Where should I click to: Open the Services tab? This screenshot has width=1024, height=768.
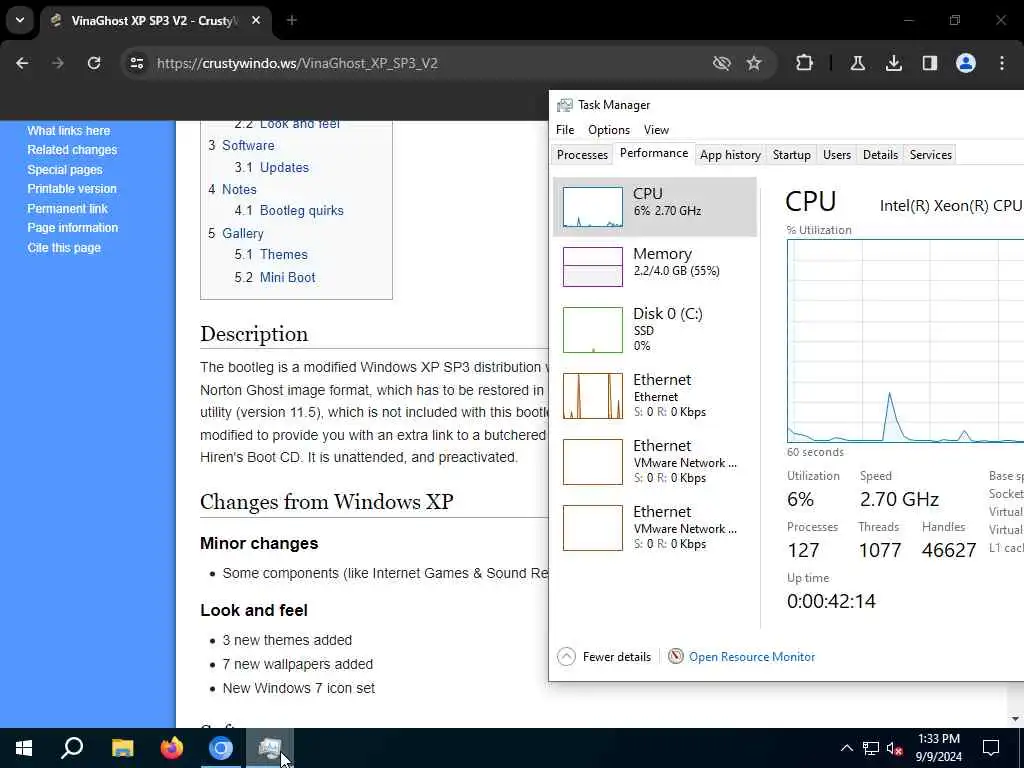click(x=931, y=154)
